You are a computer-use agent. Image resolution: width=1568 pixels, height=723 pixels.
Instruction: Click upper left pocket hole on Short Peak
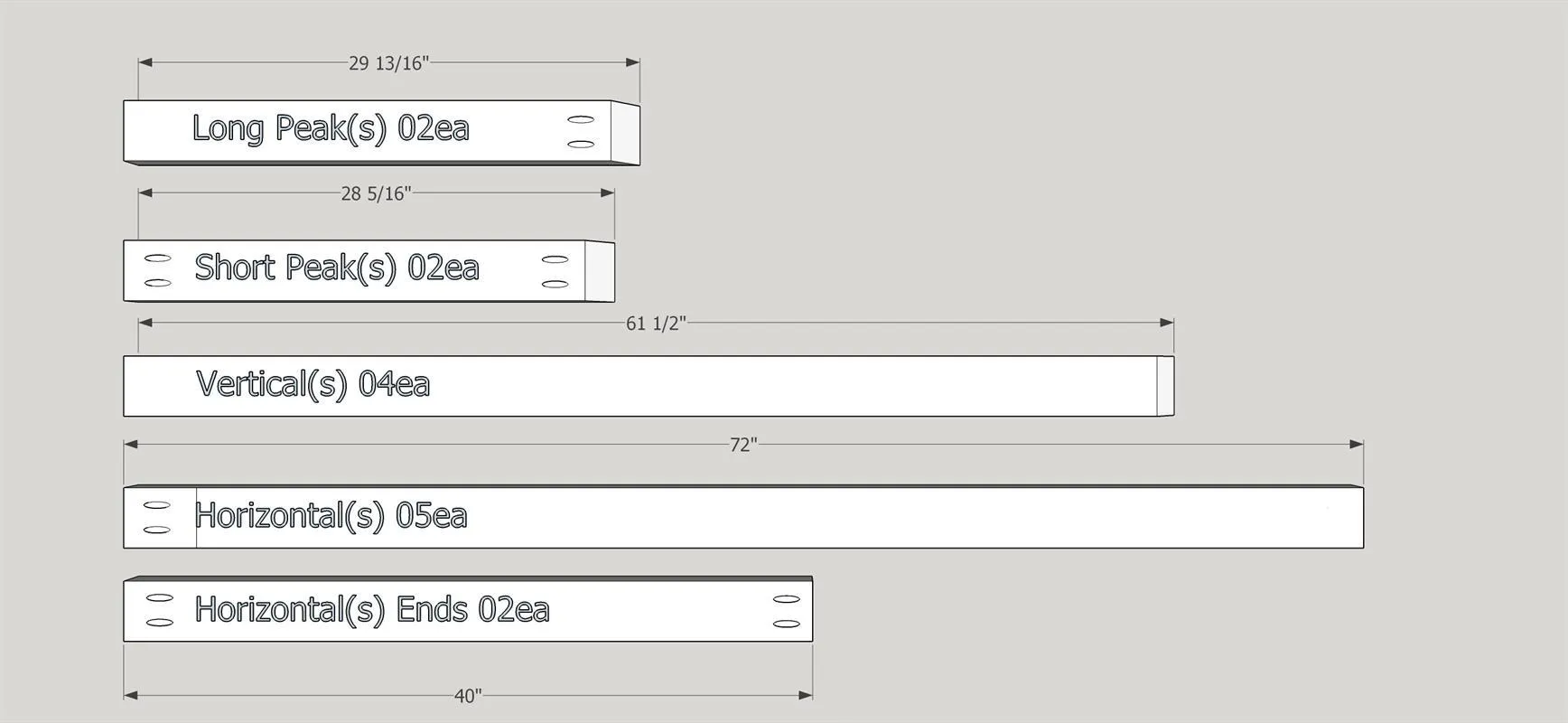pyautogui.click(x=157, y=258)
